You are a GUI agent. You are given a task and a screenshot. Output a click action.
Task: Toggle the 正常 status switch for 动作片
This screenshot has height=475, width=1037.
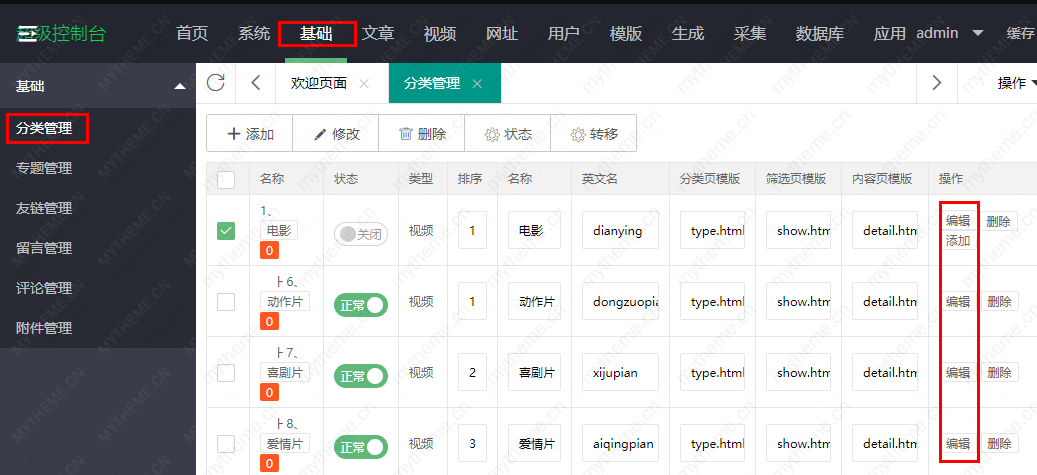(360, 305)
